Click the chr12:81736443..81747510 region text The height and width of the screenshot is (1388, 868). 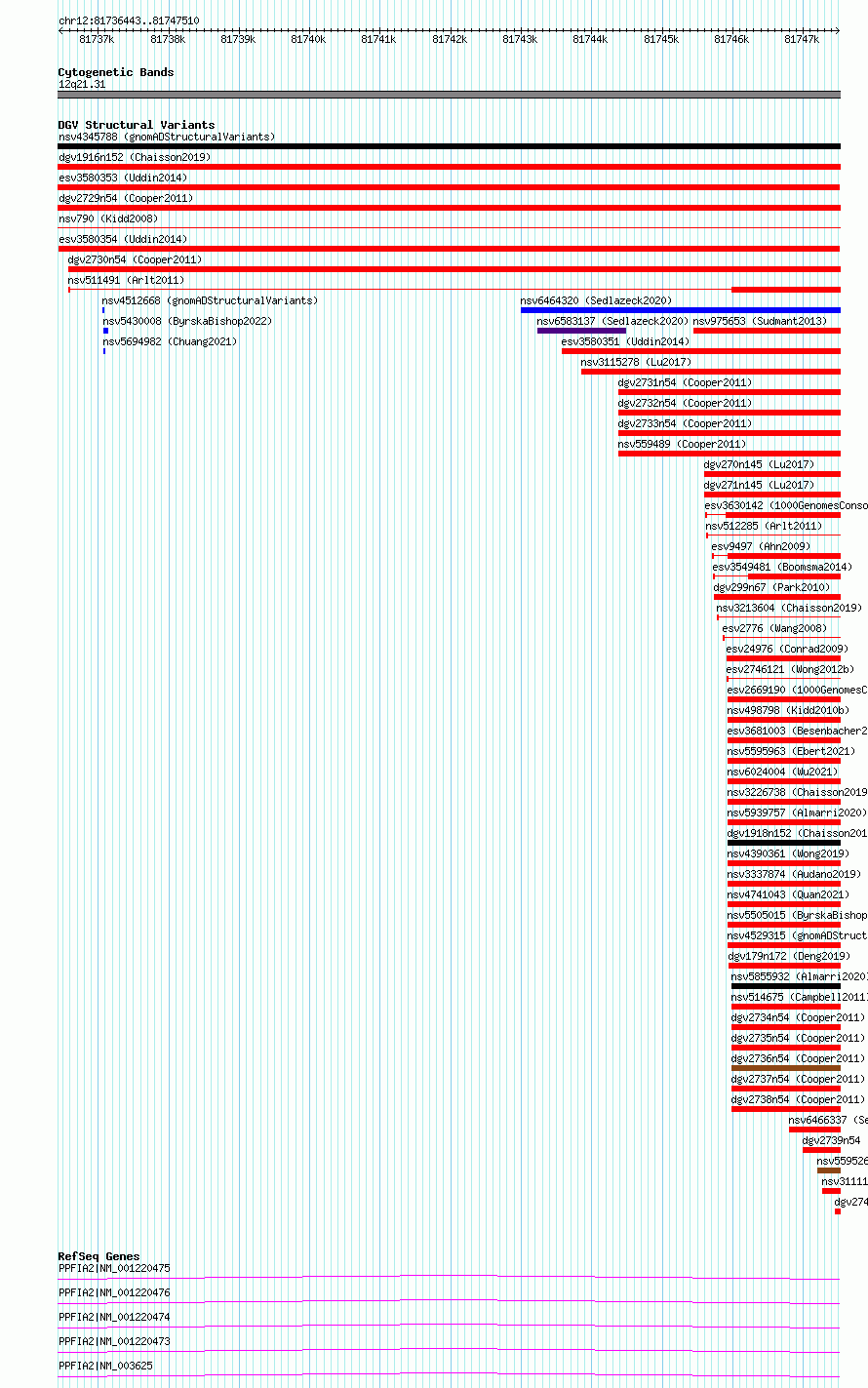pyautogui.click(x=129, y=20)
